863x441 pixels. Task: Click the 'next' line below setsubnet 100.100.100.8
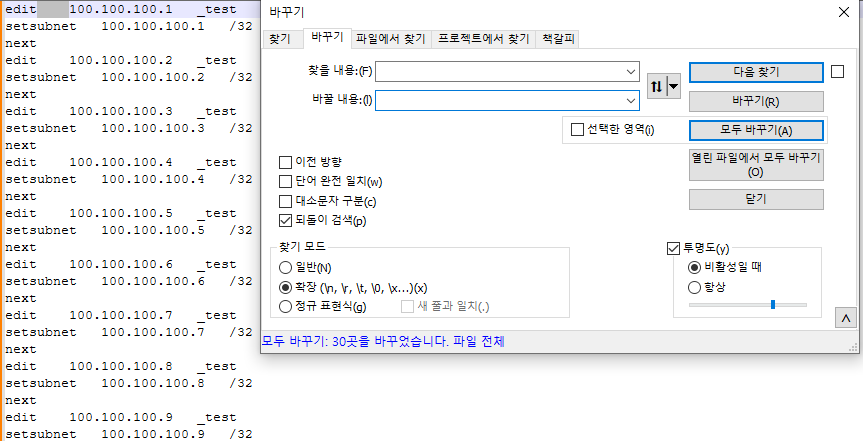pos(20,400)
